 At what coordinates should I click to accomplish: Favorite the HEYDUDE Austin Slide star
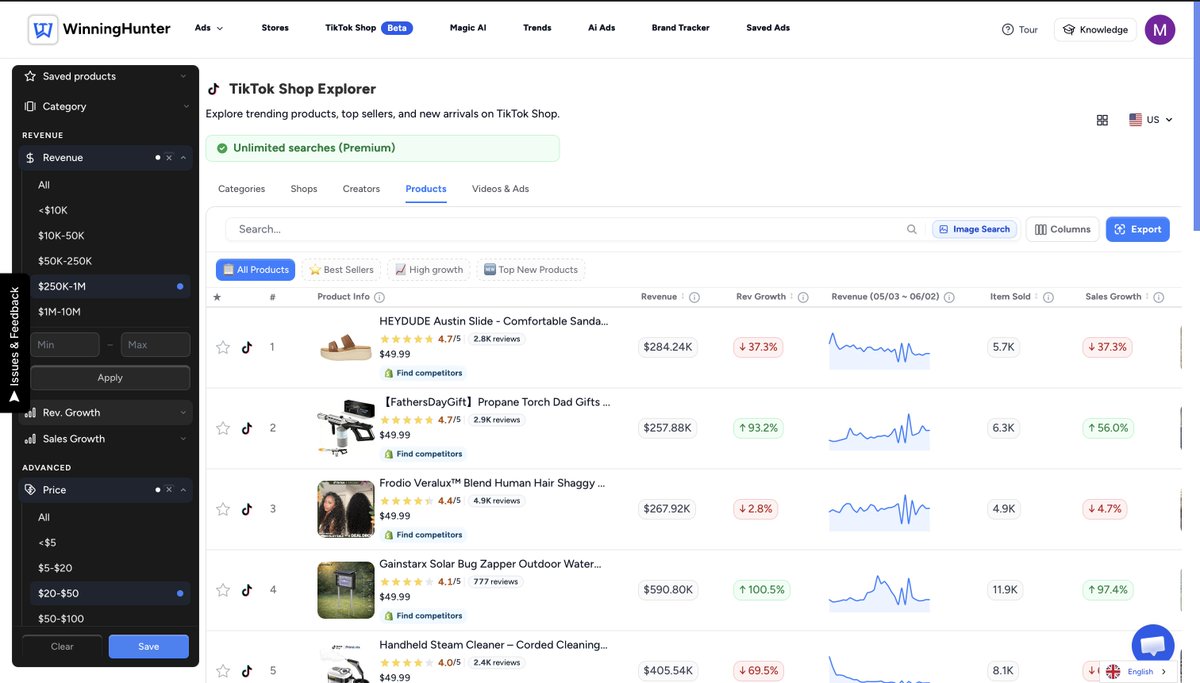coord(223,347)
